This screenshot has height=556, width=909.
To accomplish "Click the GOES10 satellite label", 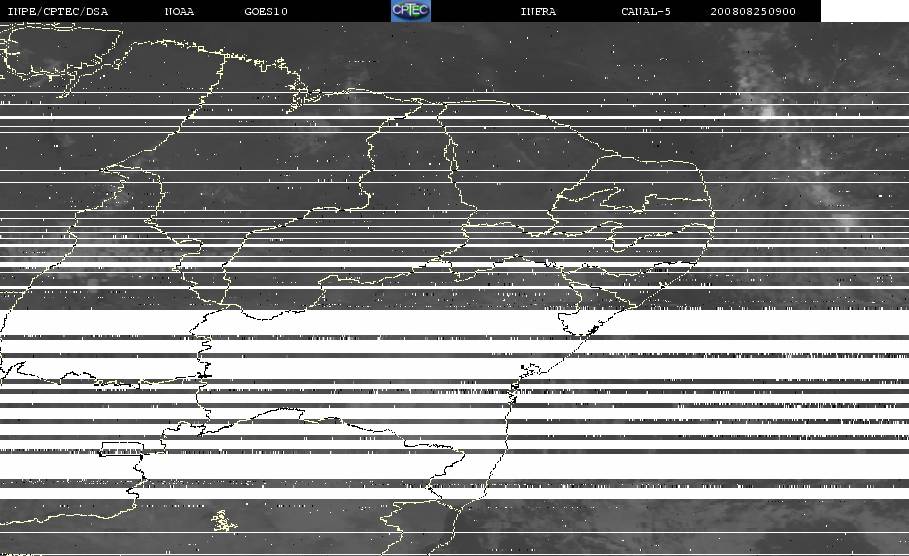I will (x=266, y=11).
